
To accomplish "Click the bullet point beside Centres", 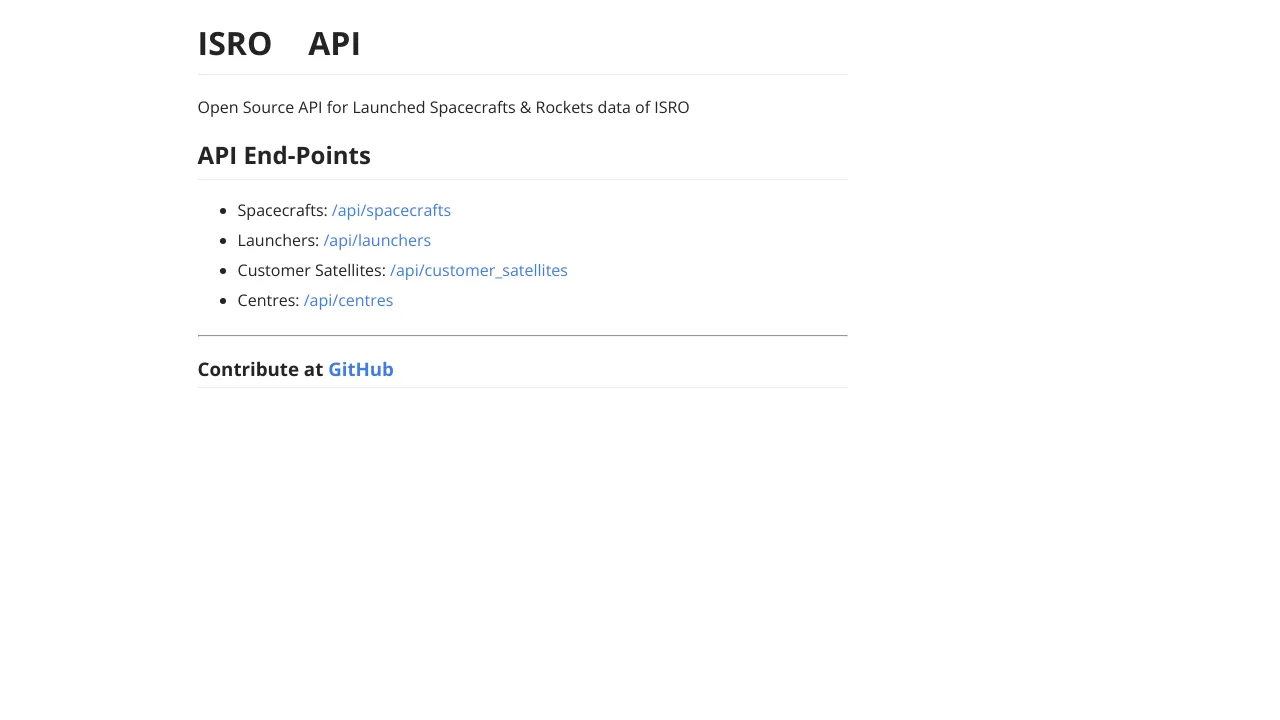I will (223, 301).
